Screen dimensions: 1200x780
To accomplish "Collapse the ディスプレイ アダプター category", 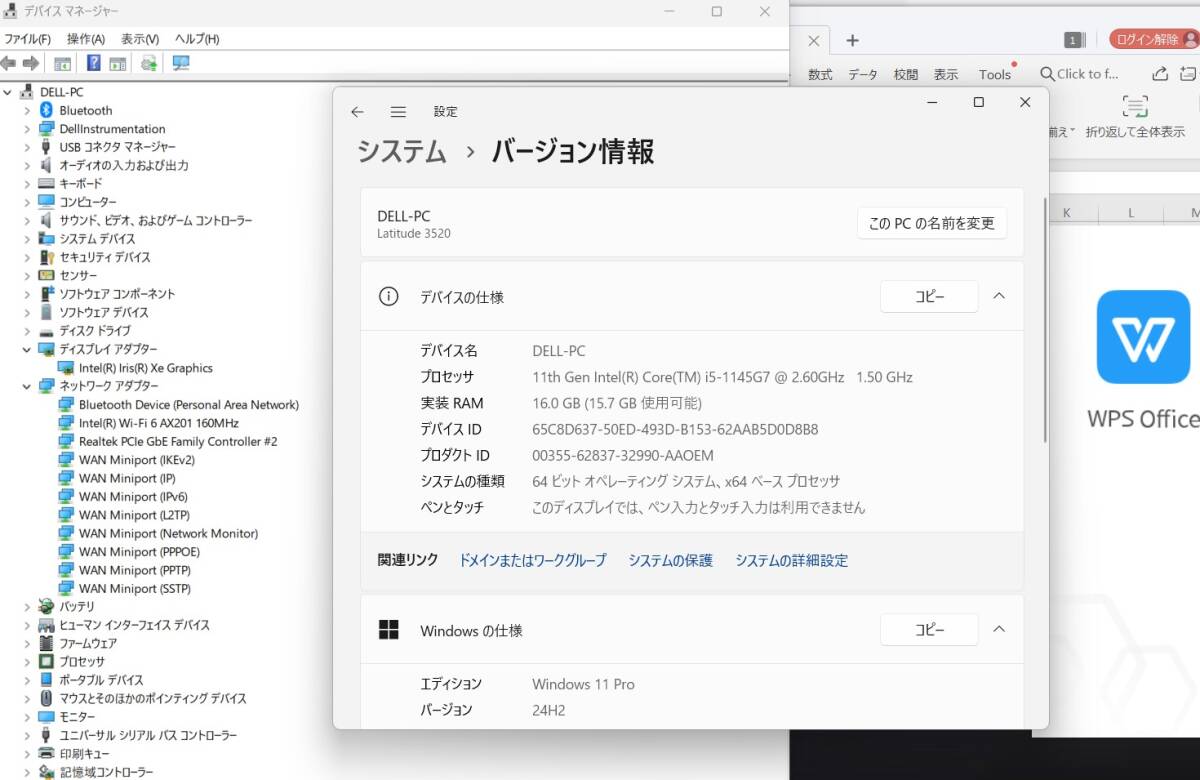I will pos(27,349).
